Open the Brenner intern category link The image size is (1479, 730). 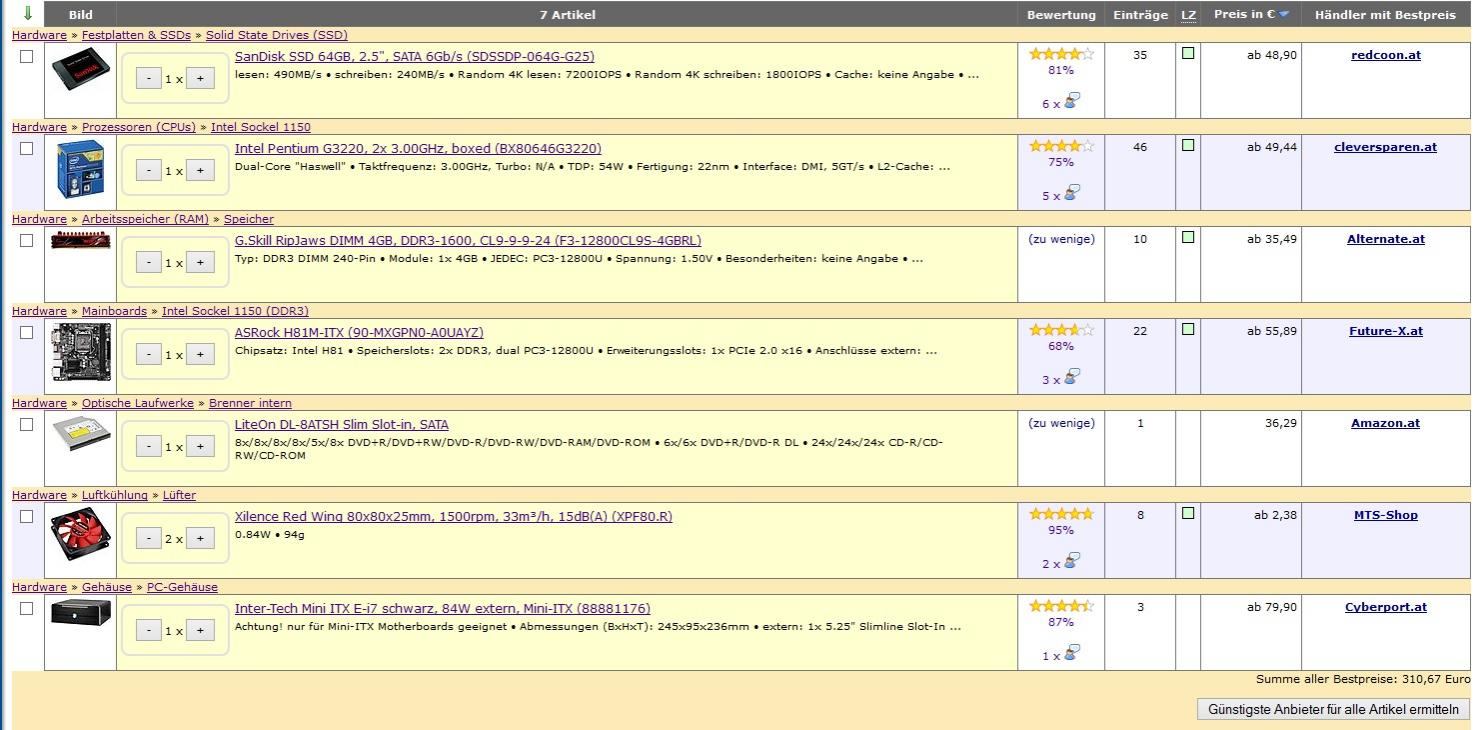click(250, 403)
